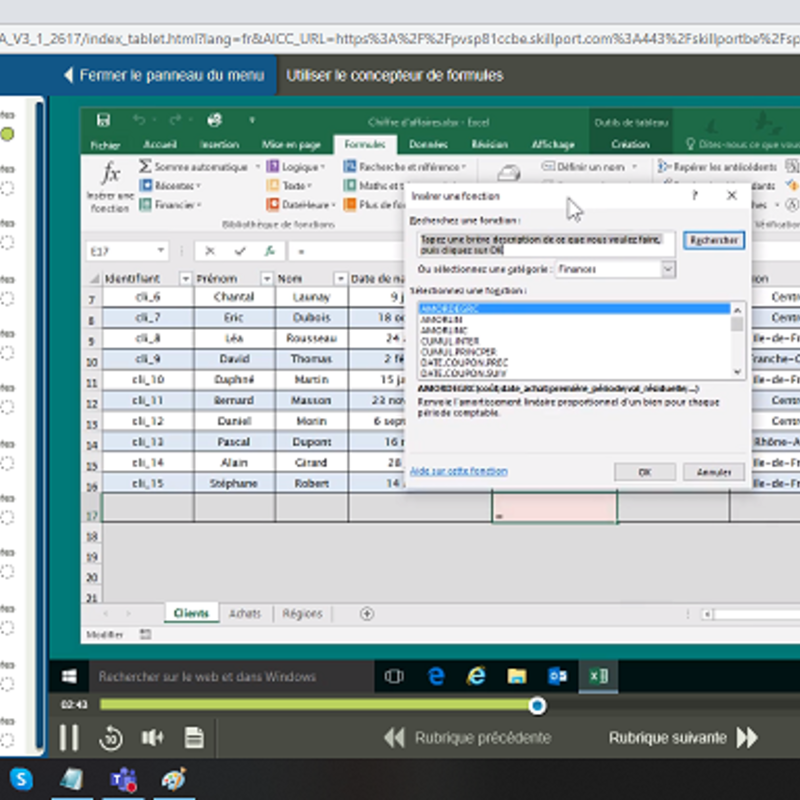Click cell containing Stéphane

[x=234, y=483]
